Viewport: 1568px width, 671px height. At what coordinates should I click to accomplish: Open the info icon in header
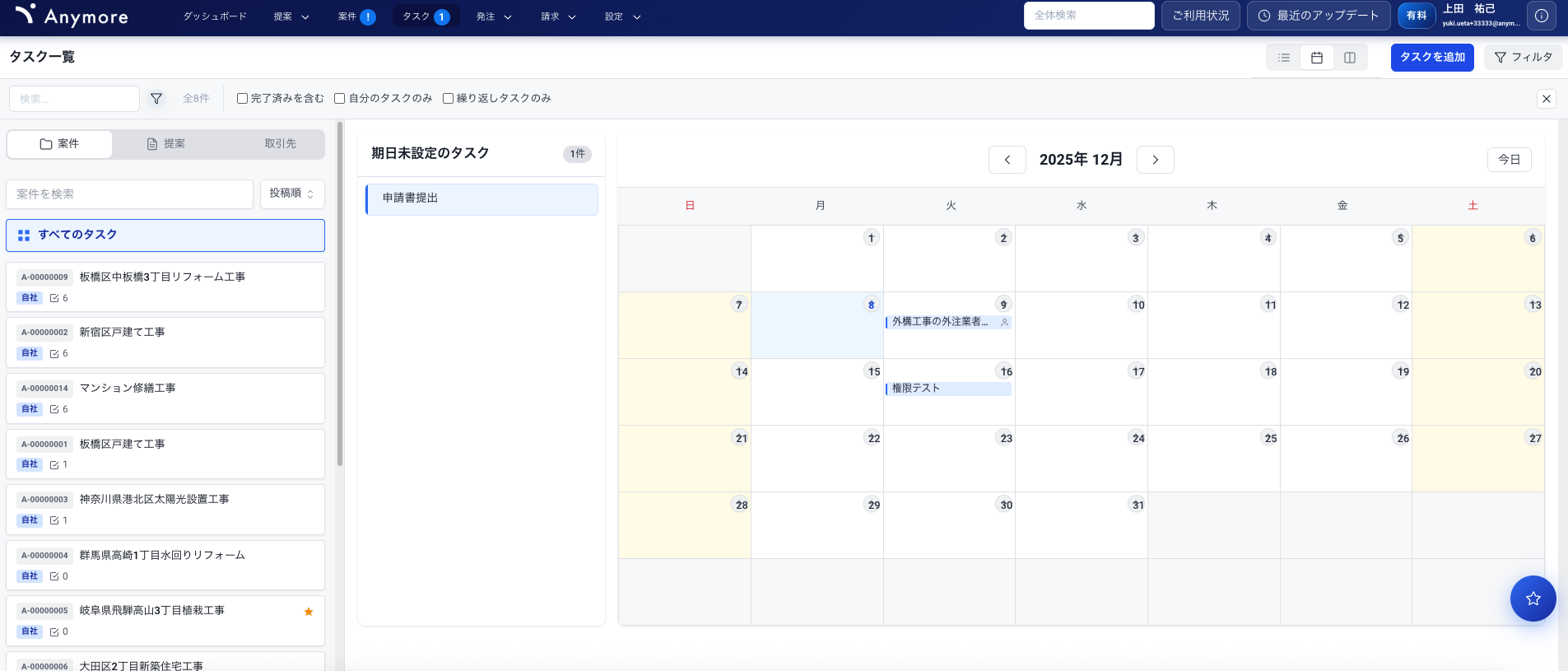(x=1541, y=16)
